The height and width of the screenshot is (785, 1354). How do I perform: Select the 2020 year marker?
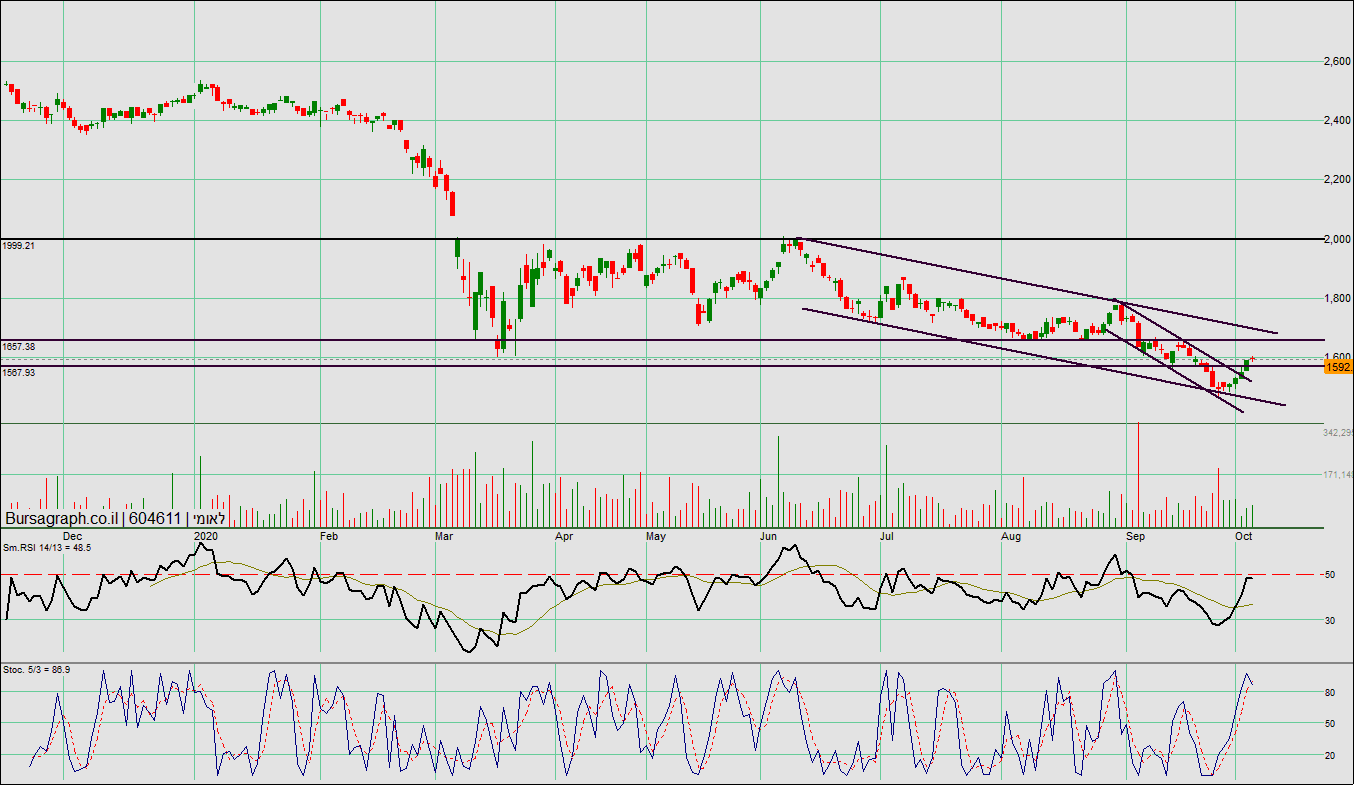(x=206, y=536)
